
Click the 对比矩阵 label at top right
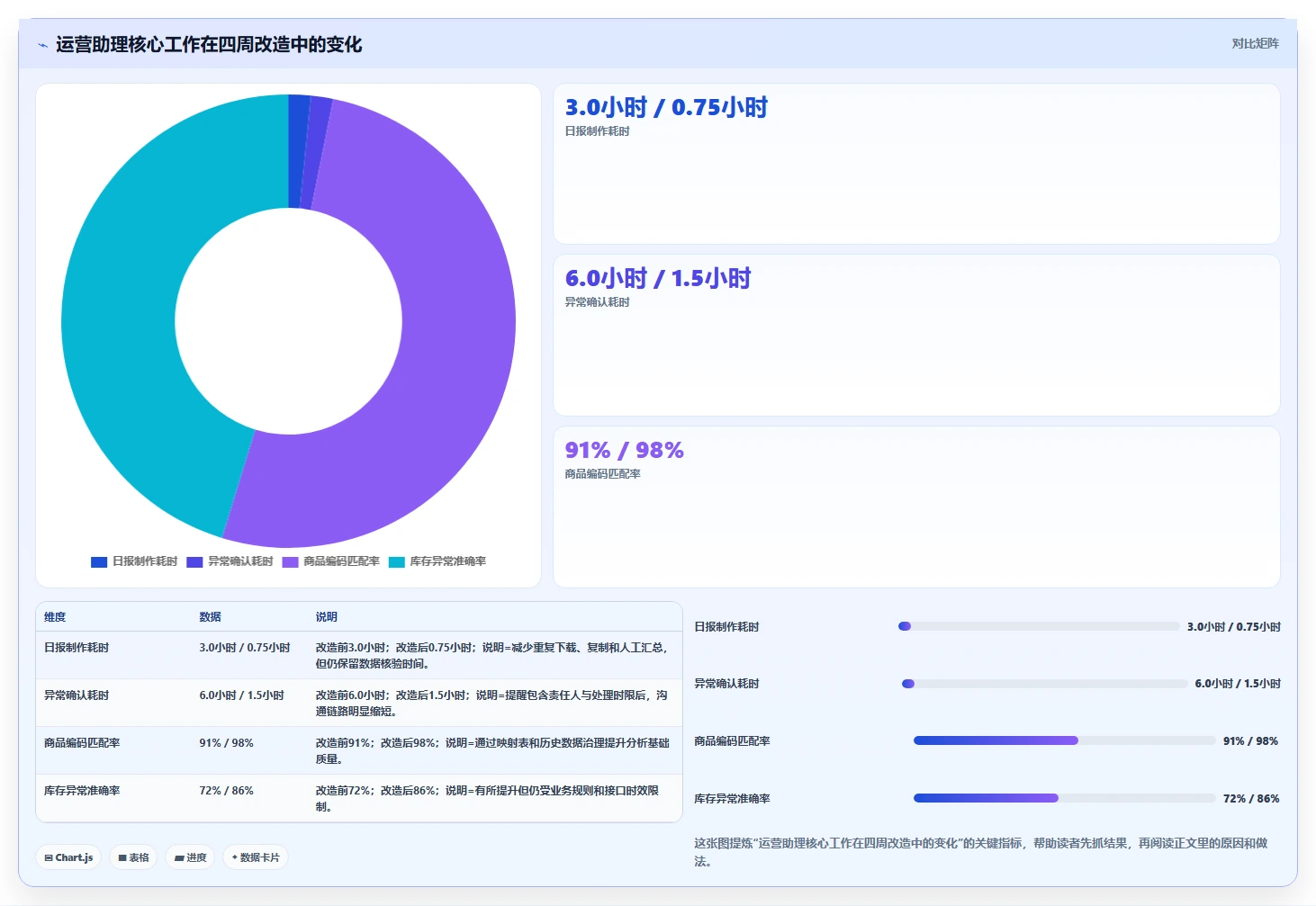[x=1255, y=43]
